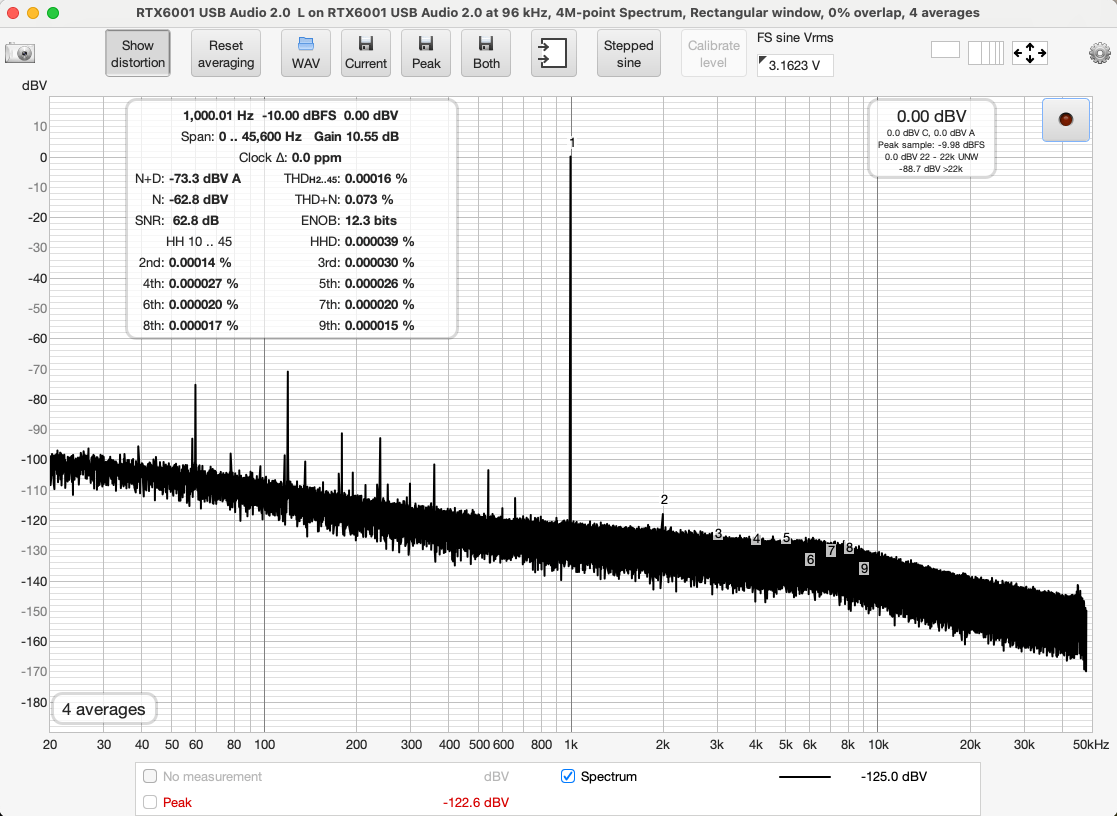Click the dBV axis unit label
Screen dimensions: 1117x816
click(x=34, y=86)
